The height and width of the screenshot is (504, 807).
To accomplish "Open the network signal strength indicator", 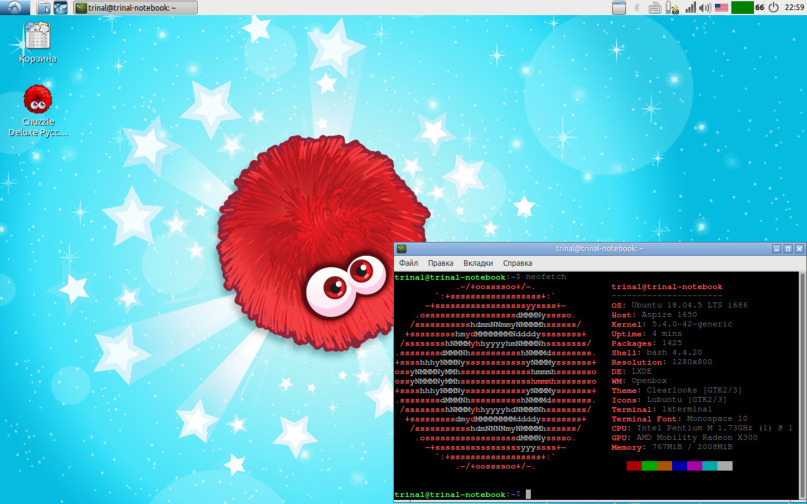I will (690, 7).
